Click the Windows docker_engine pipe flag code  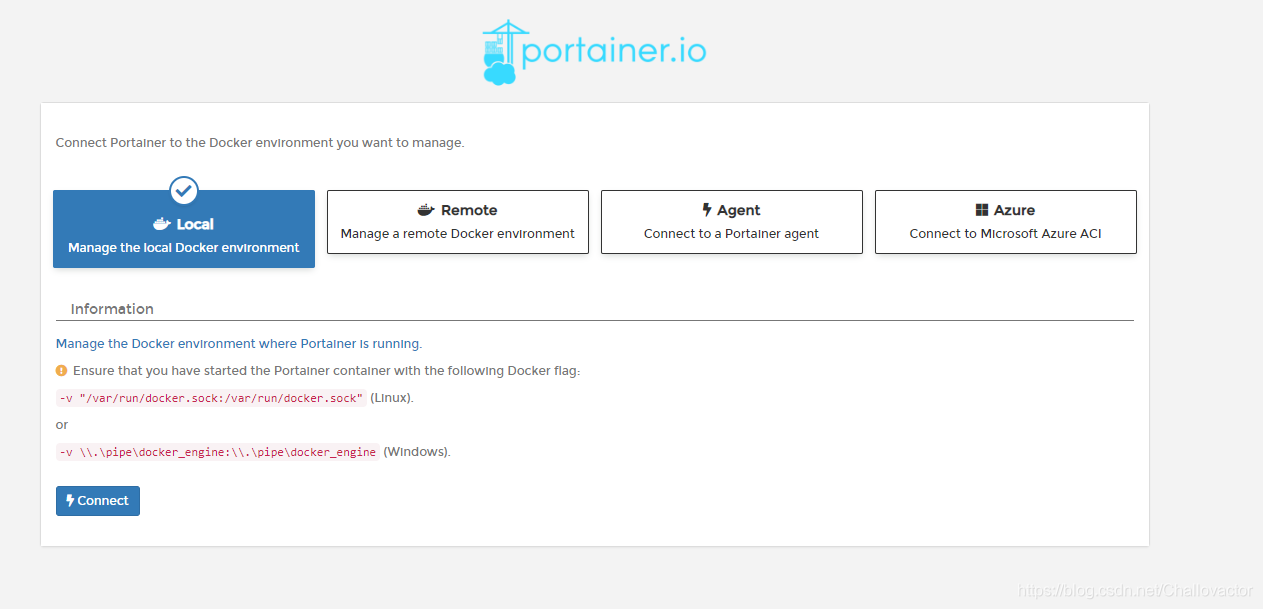tap(218, 452)
